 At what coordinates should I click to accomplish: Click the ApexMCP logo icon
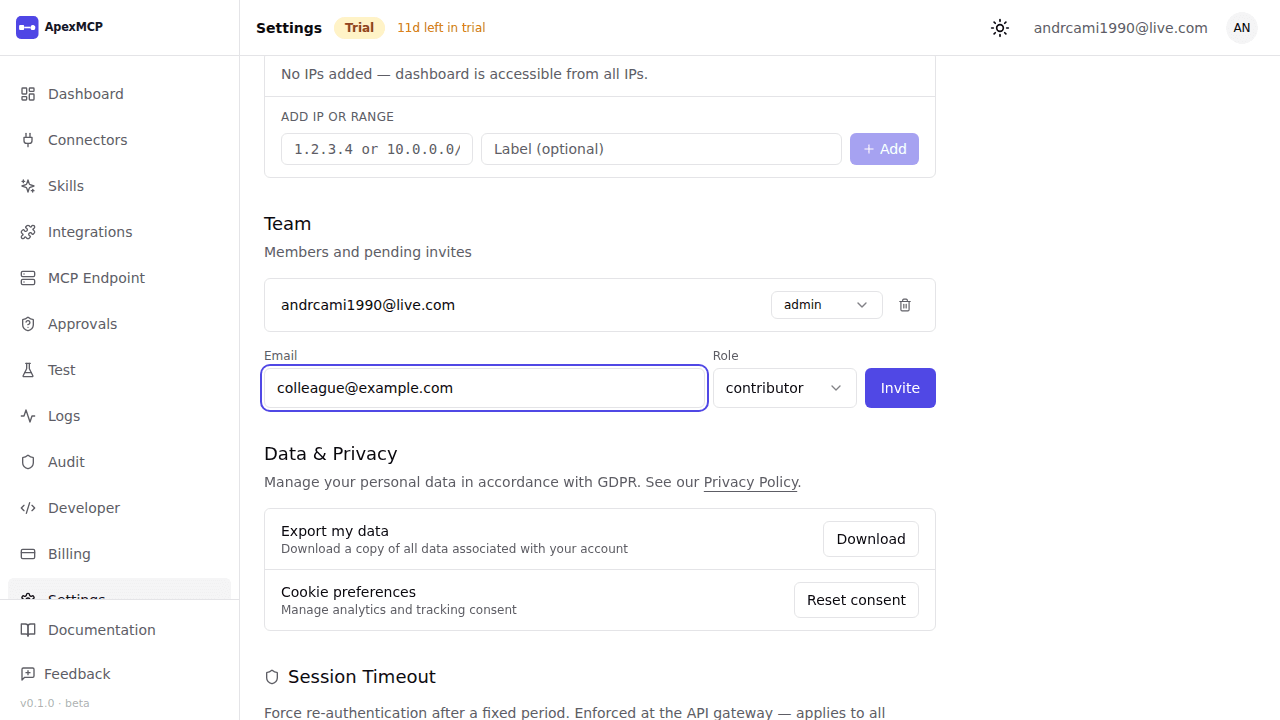click(x=27, y=27)
